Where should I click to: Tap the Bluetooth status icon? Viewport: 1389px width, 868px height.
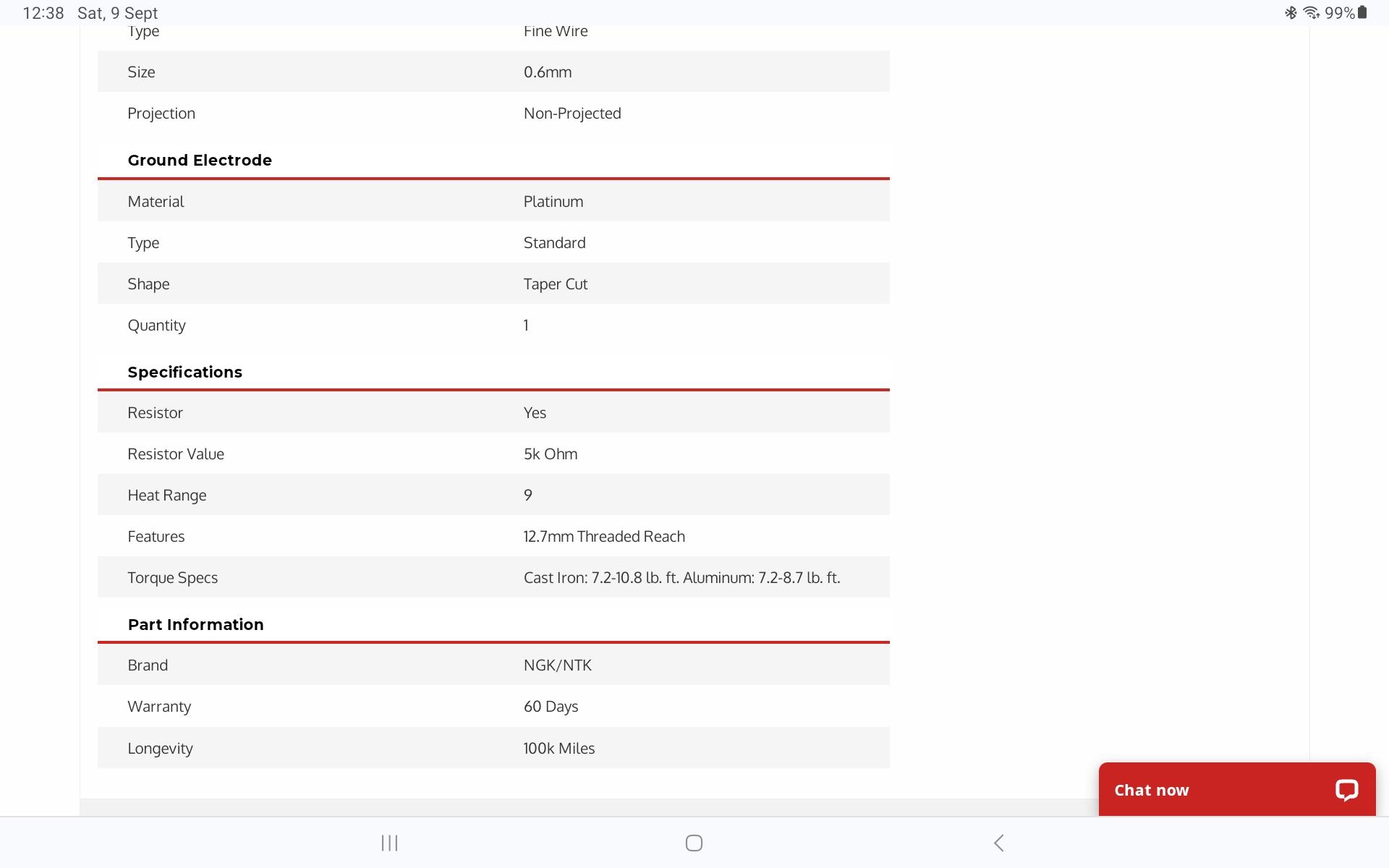point(1291,13)
